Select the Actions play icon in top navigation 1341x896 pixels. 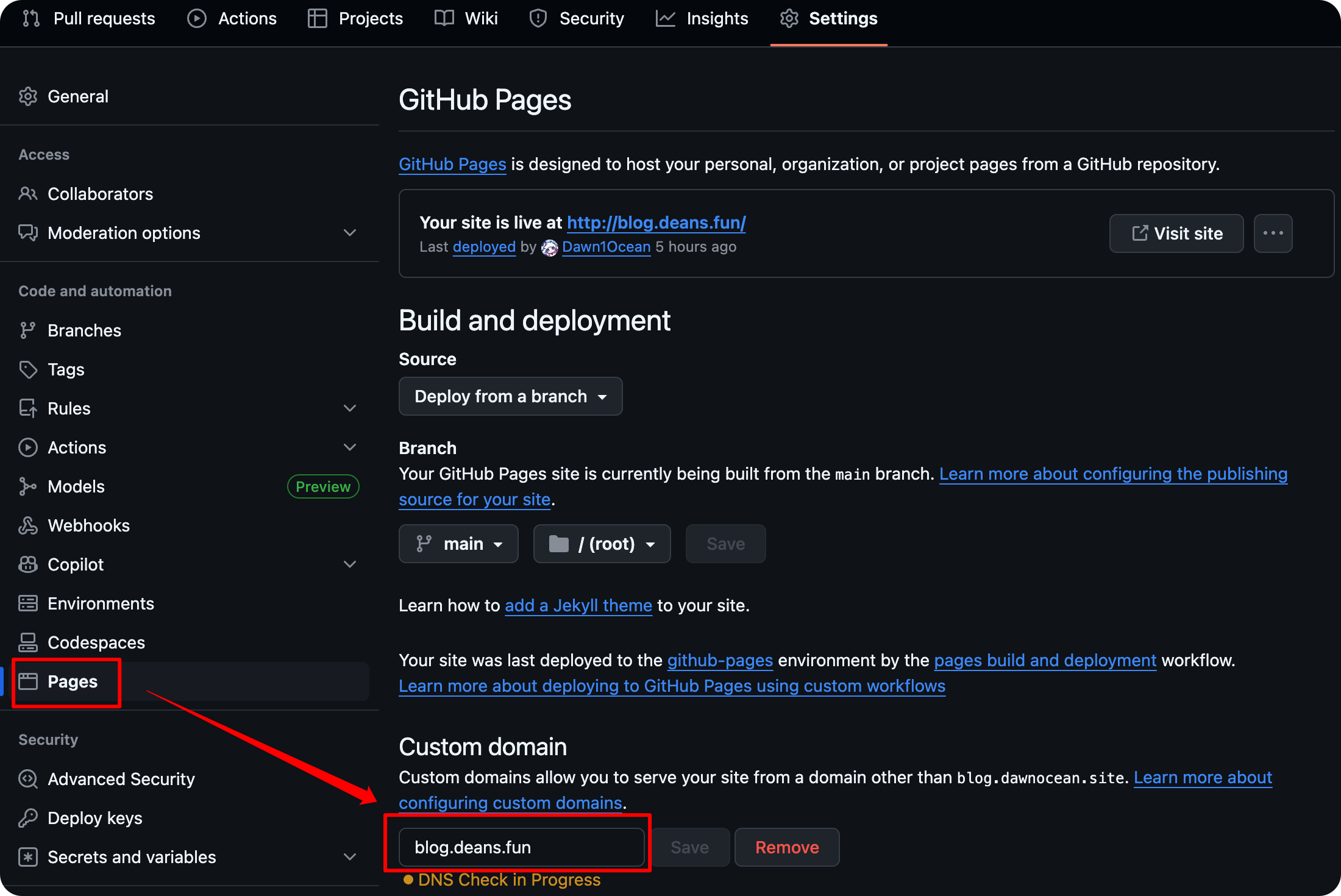pyautogui.click(x=196, y=18)
